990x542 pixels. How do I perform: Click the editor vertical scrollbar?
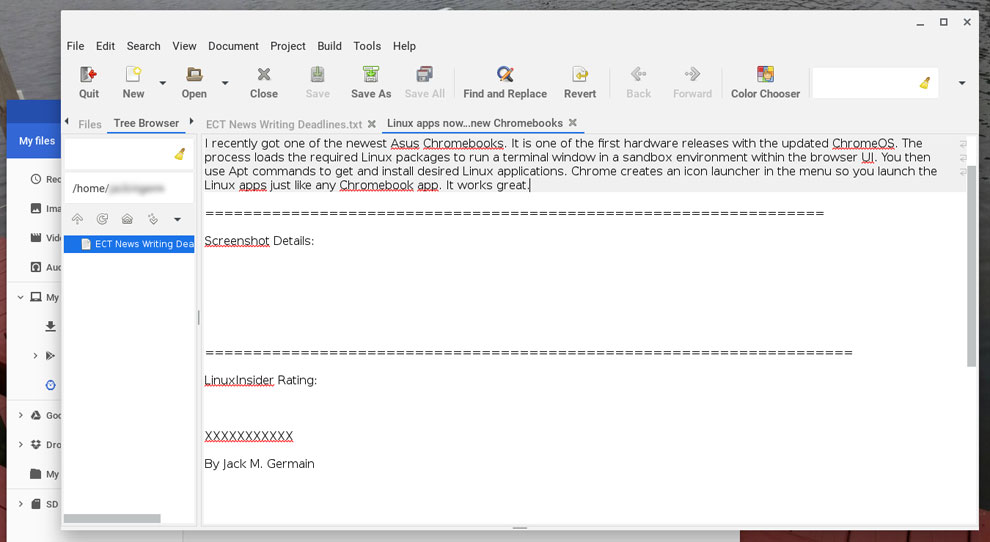pos(971,265)
